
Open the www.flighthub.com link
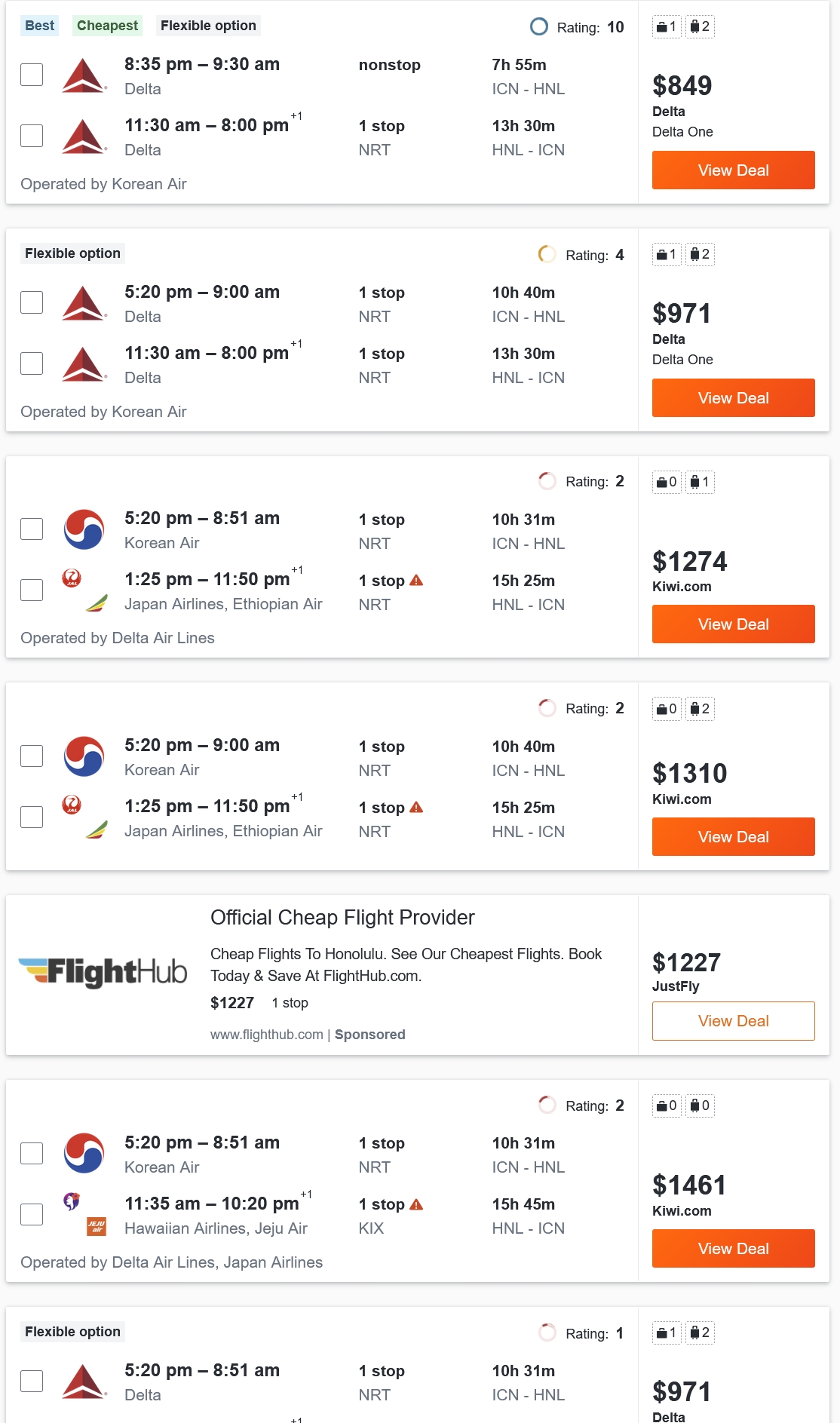point(266,1035)
